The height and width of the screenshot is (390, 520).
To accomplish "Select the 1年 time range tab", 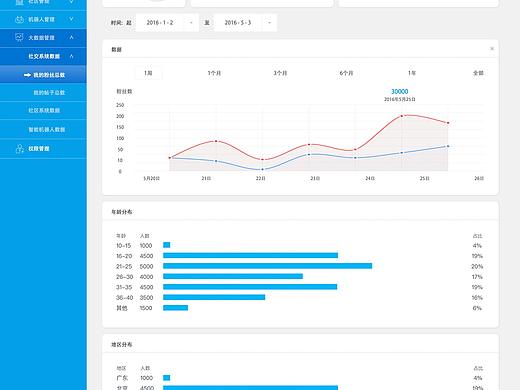I will 412,73.
